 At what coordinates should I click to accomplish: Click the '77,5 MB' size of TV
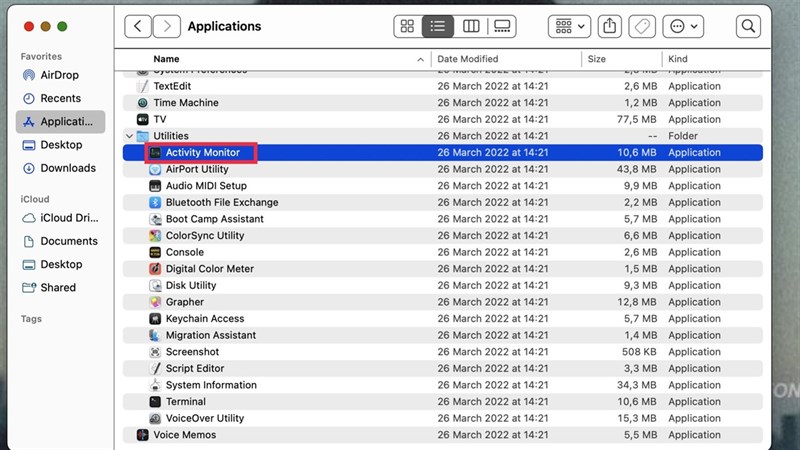tap(637, 119)
